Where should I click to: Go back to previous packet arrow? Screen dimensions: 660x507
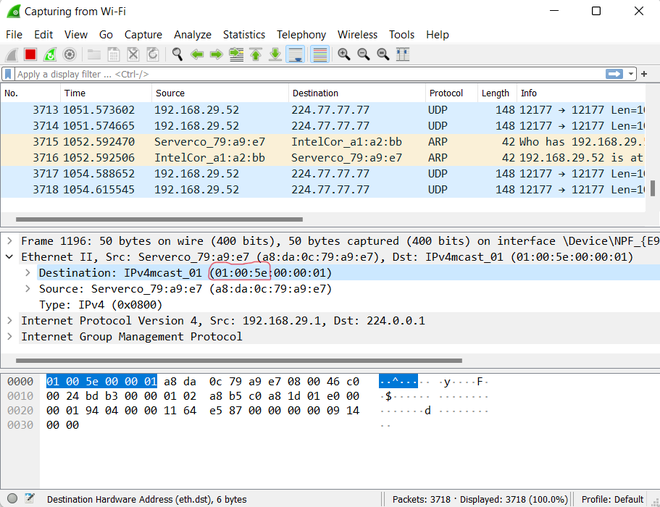(x=197, y=55)
